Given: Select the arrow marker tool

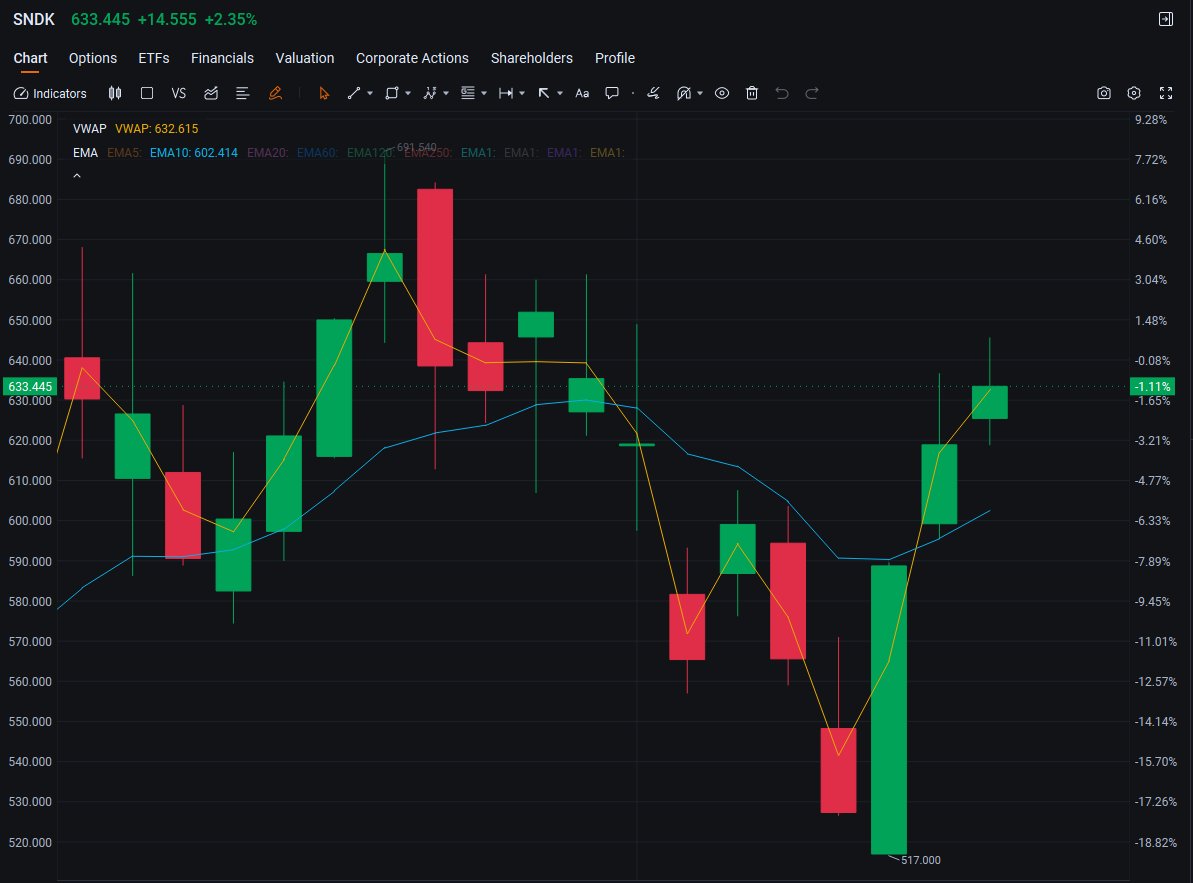Looking at the screenshot, I should coord(544,94).
